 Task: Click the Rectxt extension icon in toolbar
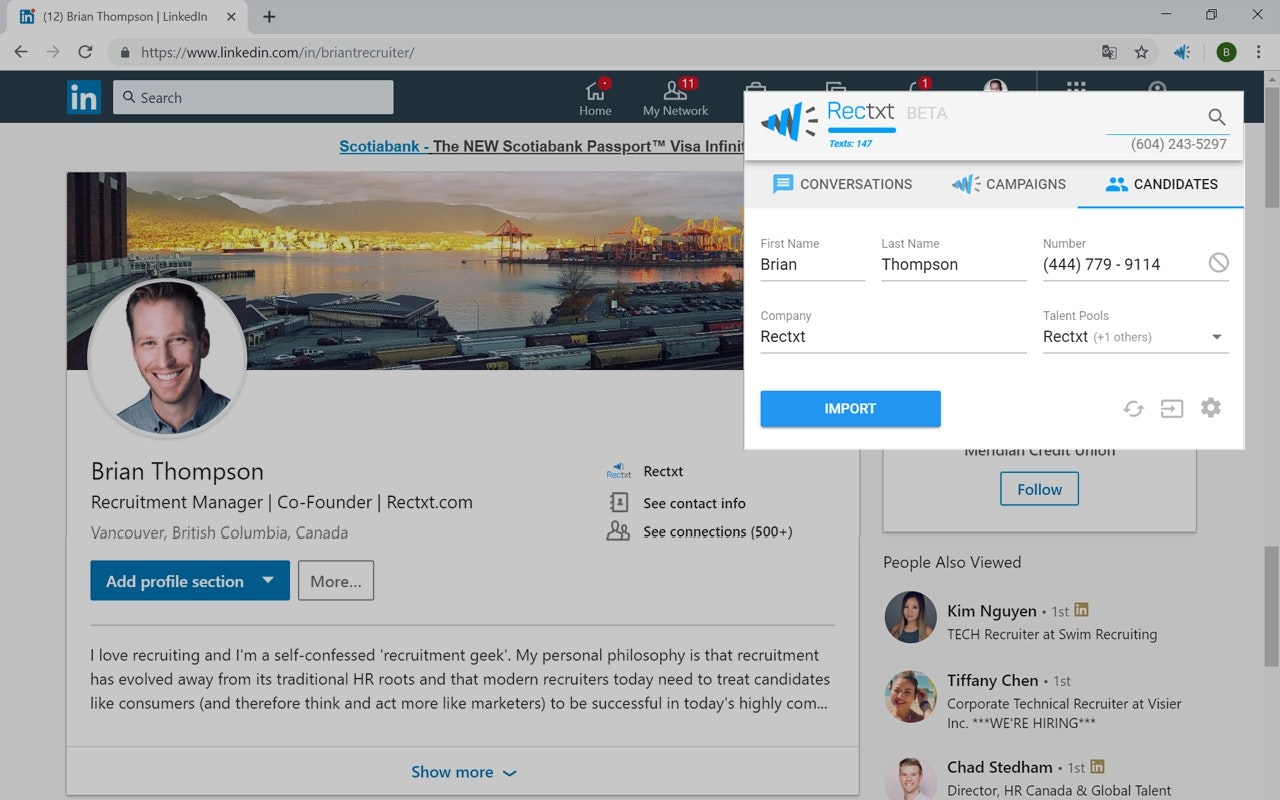pos(1182,52)
